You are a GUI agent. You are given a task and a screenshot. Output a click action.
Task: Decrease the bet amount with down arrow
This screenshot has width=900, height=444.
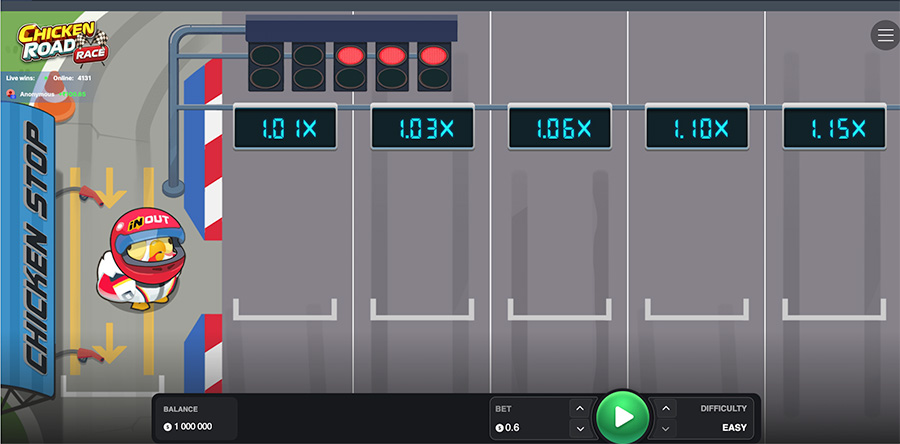point(580,429)
